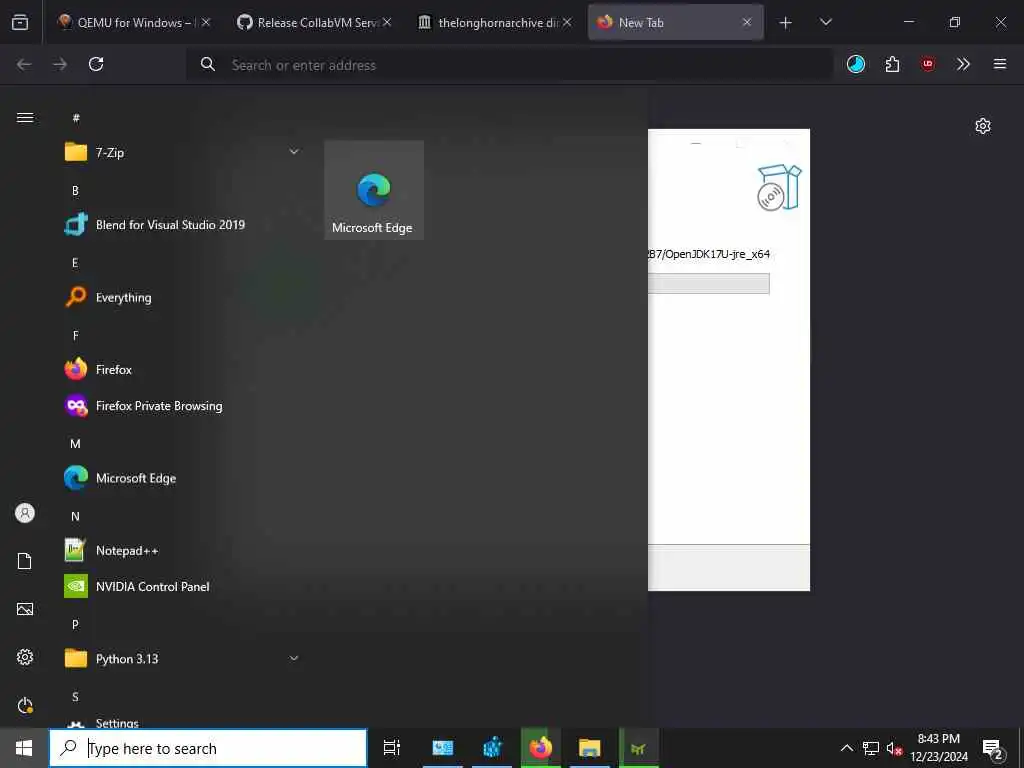Open a new tab with plus button
This screenshot has width=1024, height=768.
coord(786,23)
